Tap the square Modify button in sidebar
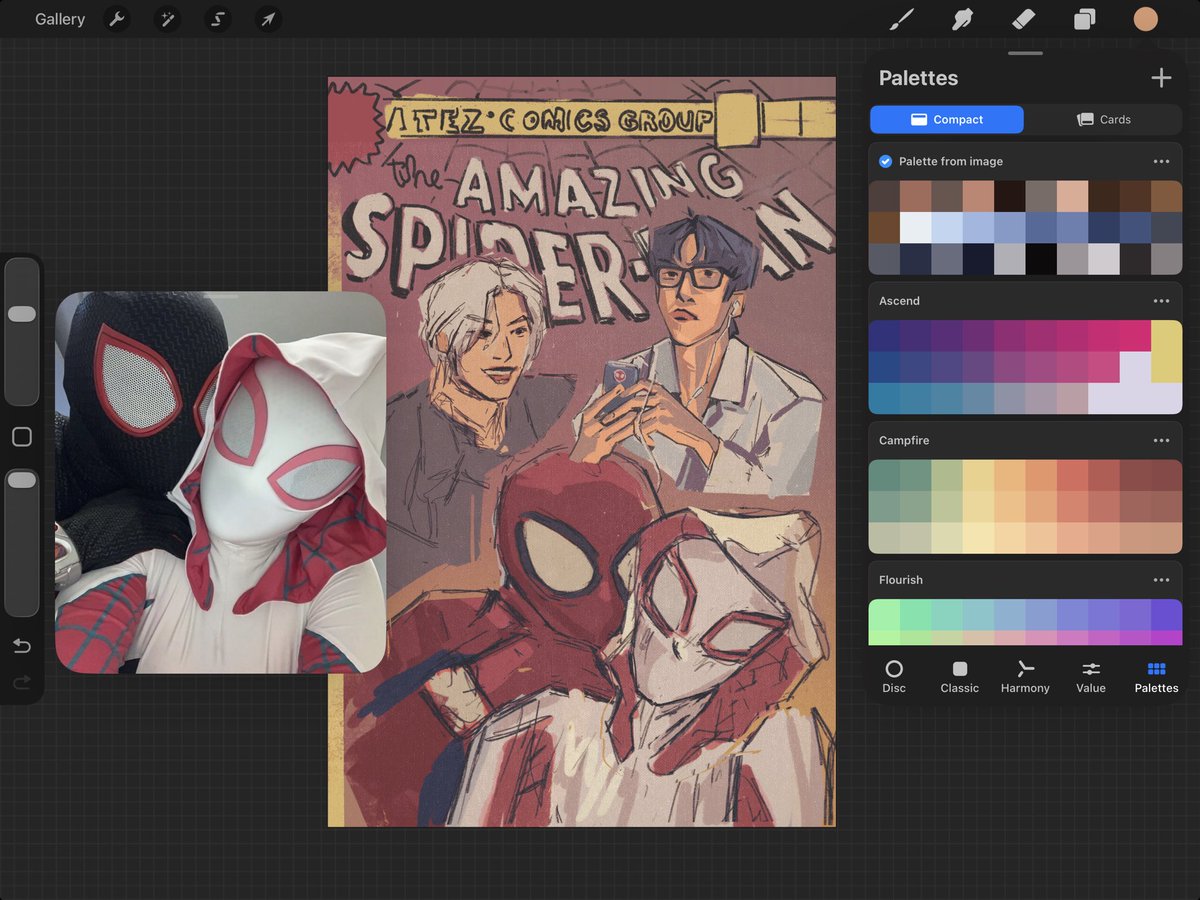This screenshot has height=900, width=1200. [22, 437]
